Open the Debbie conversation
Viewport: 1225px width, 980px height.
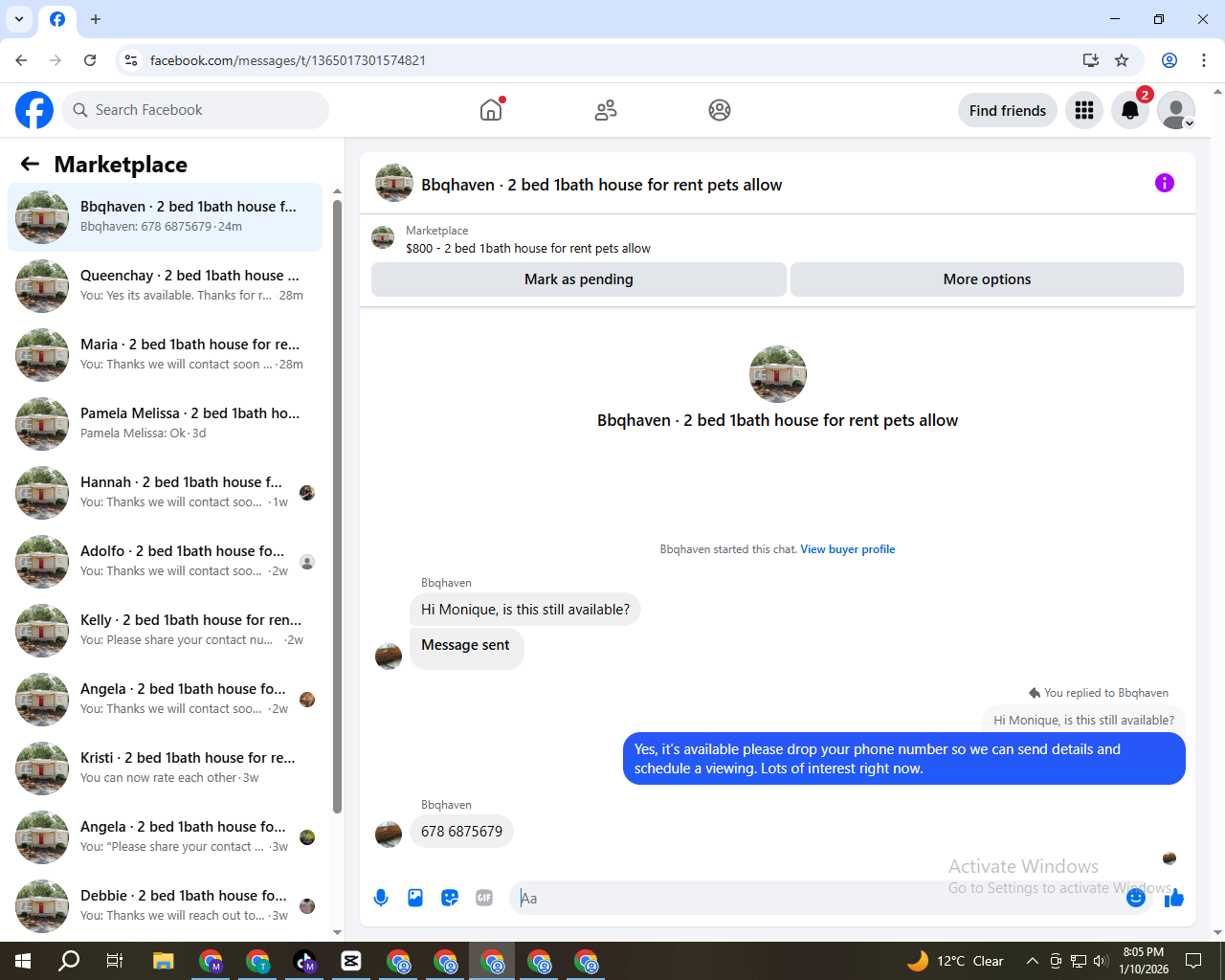click(x=165, y=906)
